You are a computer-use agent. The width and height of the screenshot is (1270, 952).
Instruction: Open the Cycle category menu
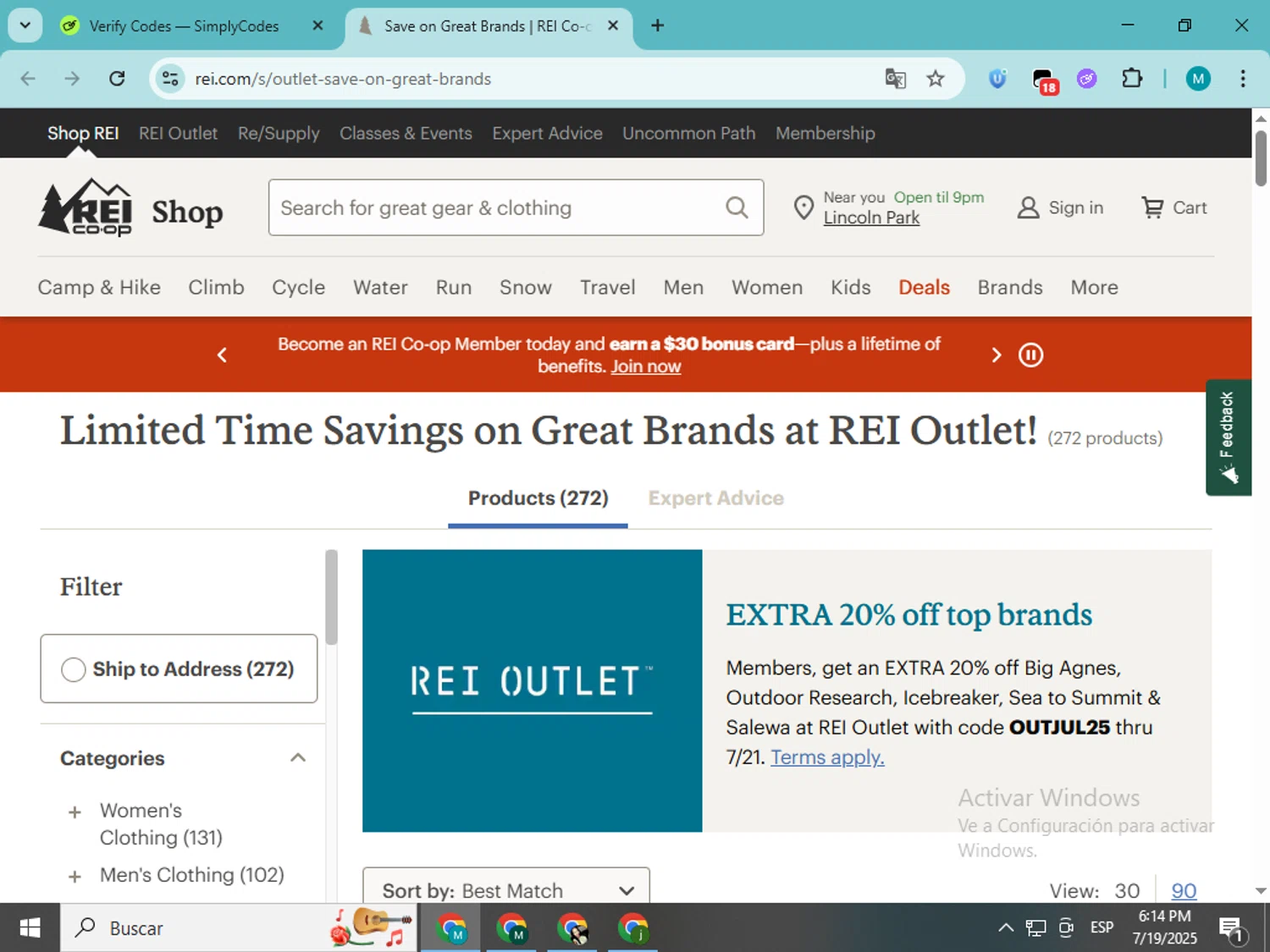click(x=298, y=288)
